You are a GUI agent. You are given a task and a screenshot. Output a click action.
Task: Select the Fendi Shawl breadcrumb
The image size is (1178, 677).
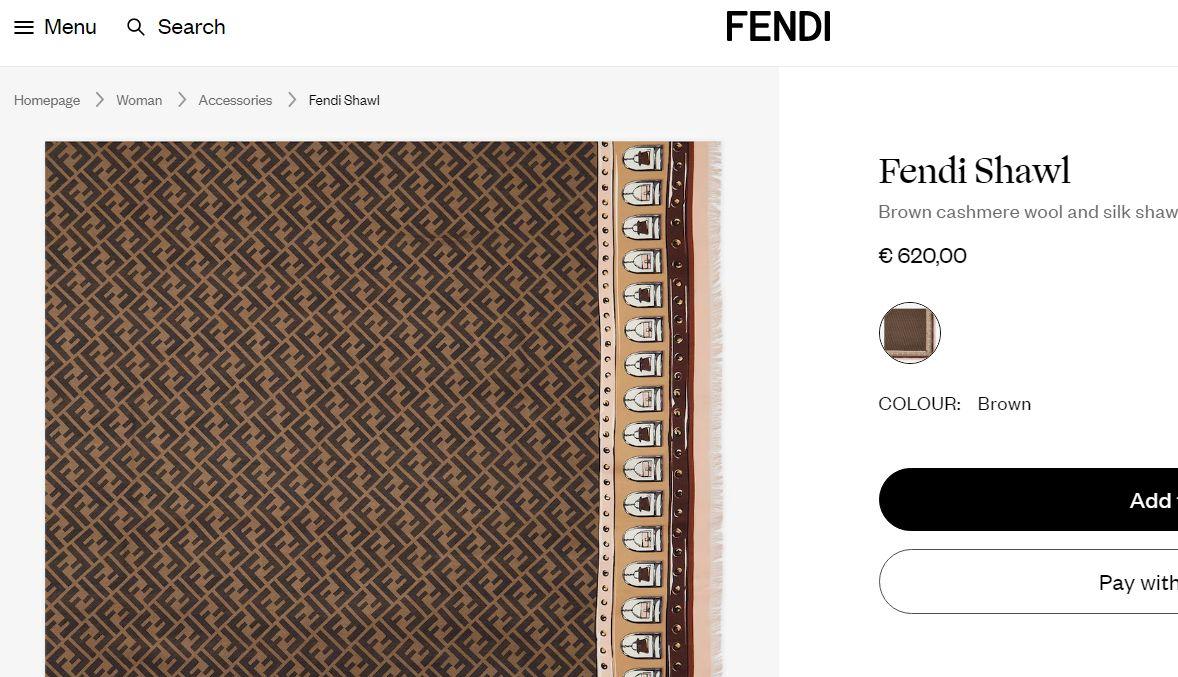[344, 100]
